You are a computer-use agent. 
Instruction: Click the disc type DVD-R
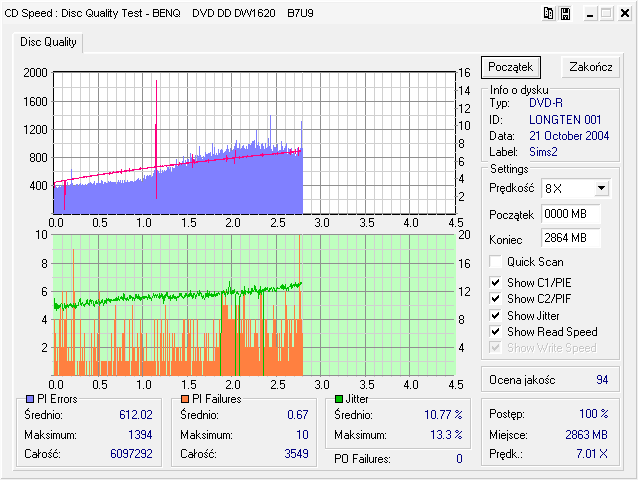(546, 103)
